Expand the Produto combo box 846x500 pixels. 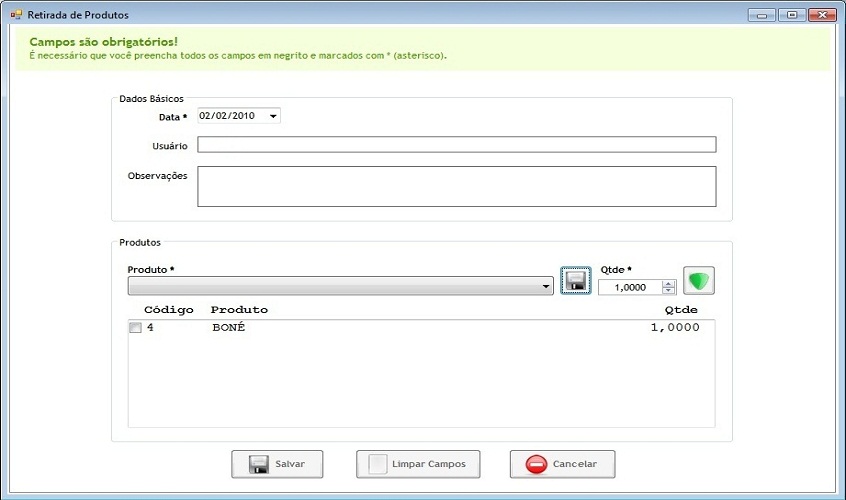(546, 286)
